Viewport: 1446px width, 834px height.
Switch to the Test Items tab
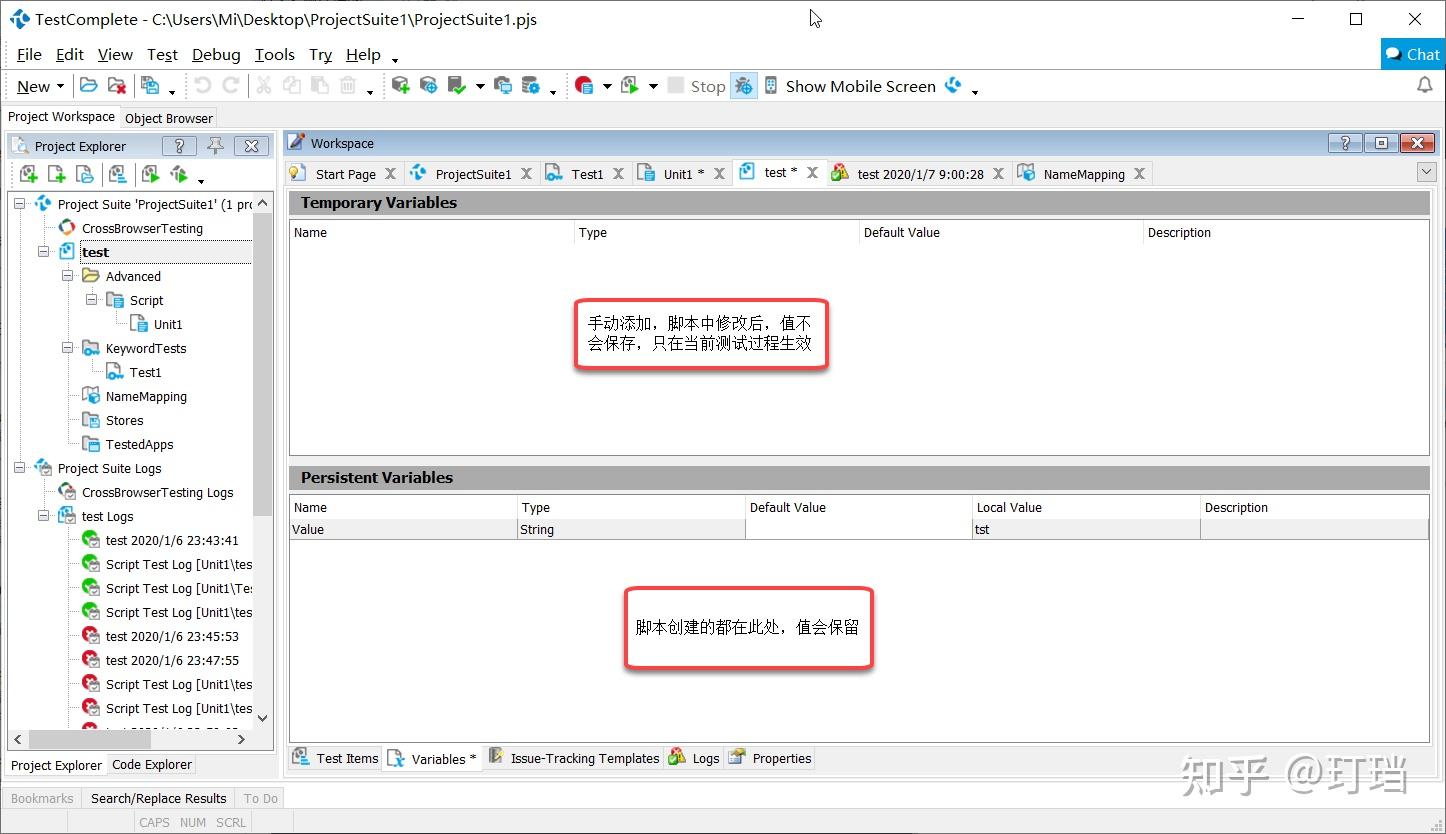coord(344,757)
